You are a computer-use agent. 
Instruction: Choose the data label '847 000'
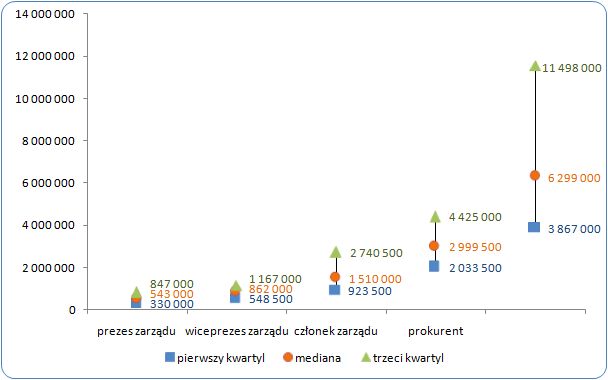(171, 284)
